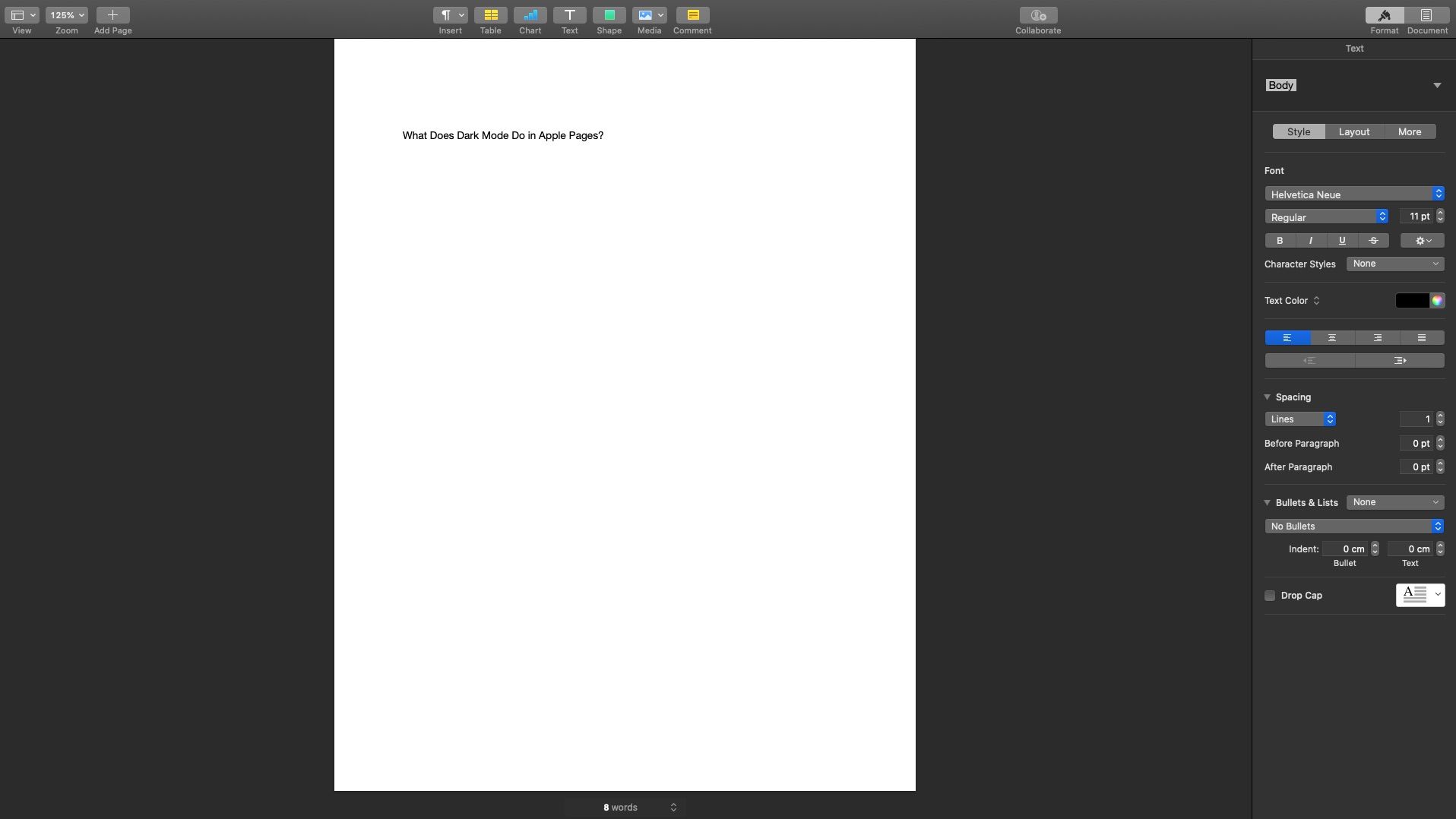
Task: Click the Collaborate icon
Action: click(x=1039, y=15)
